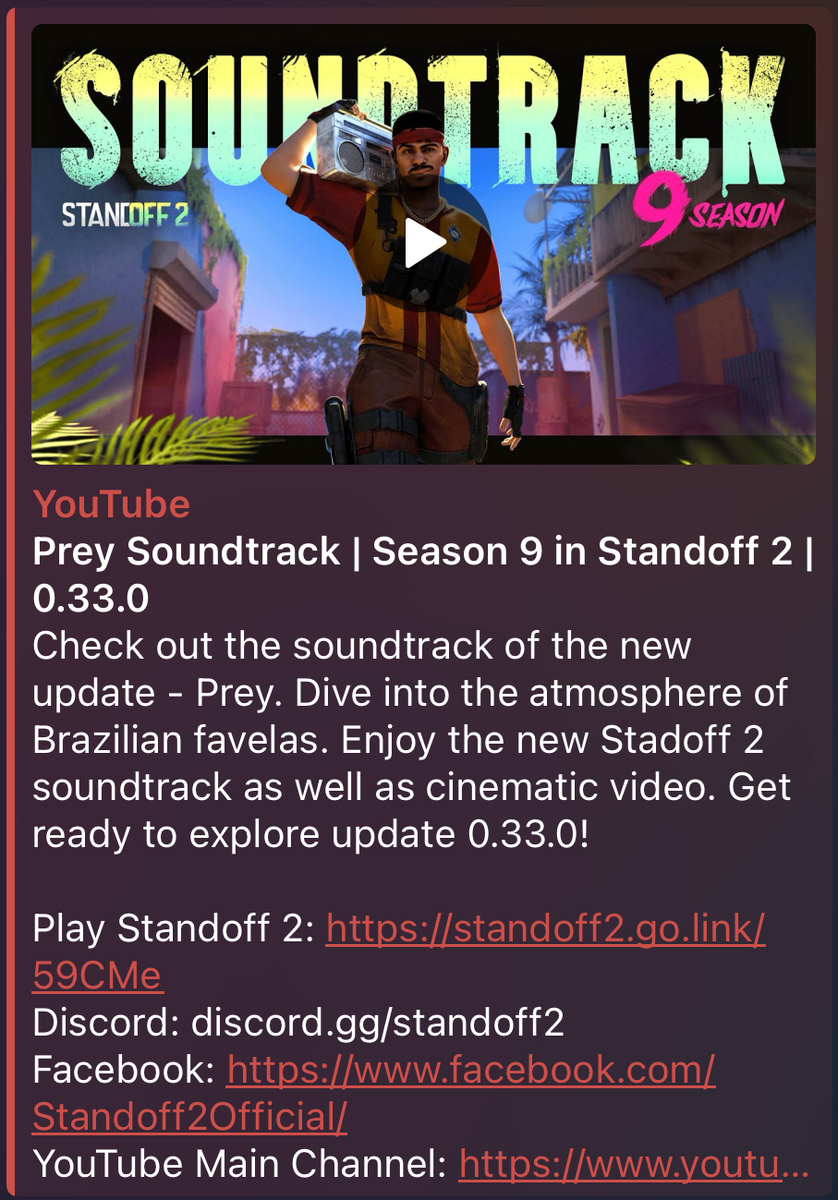This screenshot has height=1200, width=838.
Task: Tap the discord.gg/standoff2 address text
Action: click(378, 1023)
